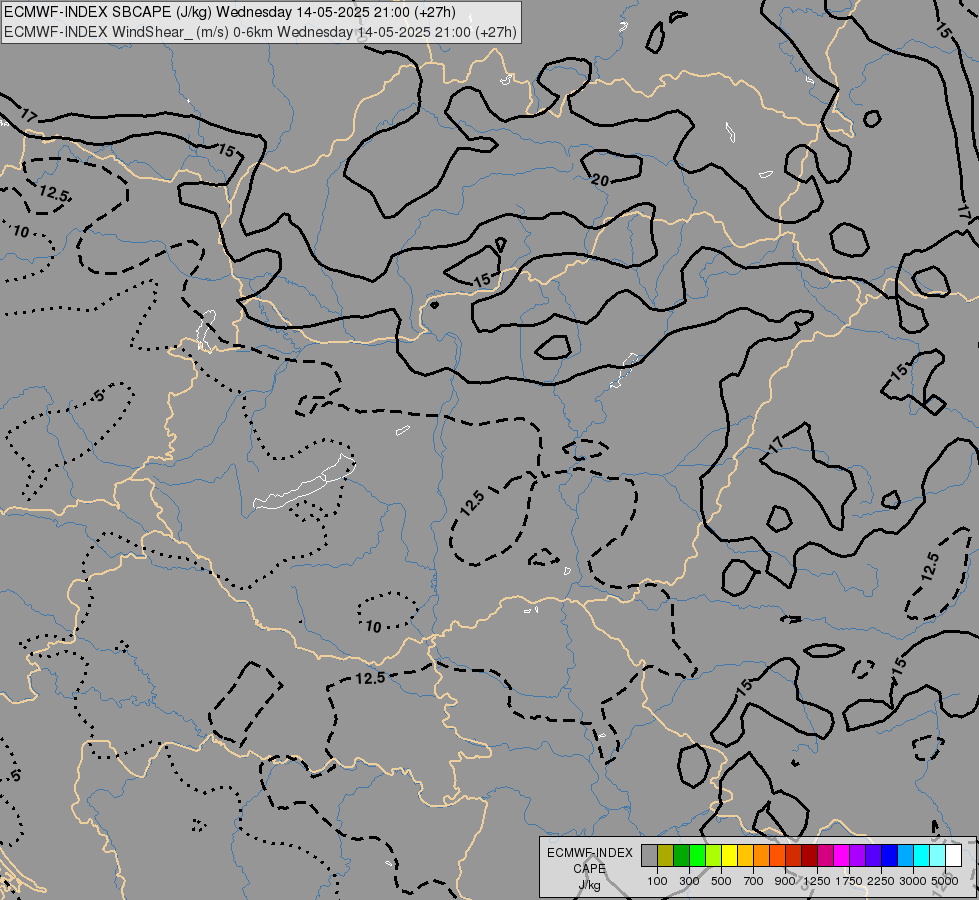
Task: Select the 1250 legend value
Action: coord(817,881)
